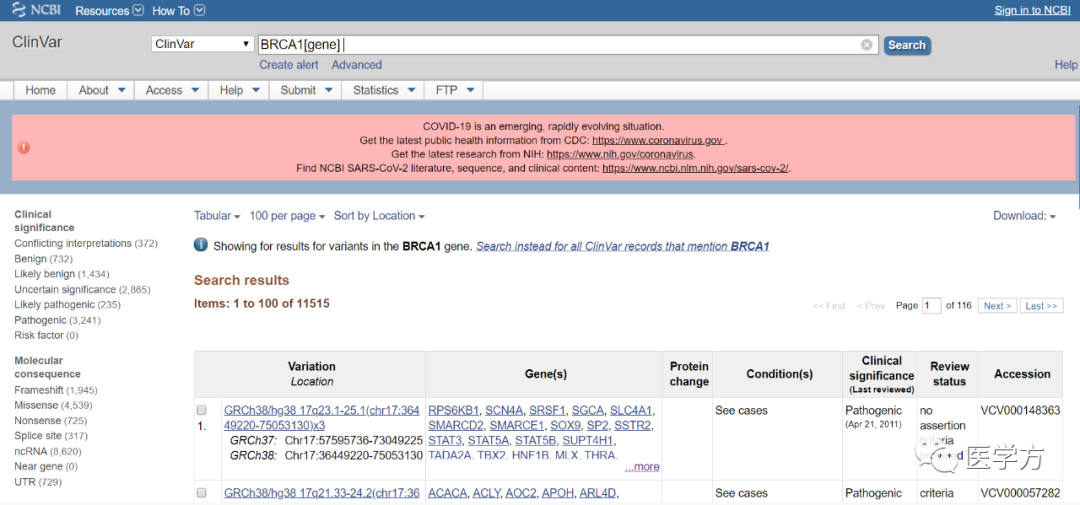Click the Last >> page button
Image resolution: width=1080 pixels, height=505 pixels.
[1041, 306]
